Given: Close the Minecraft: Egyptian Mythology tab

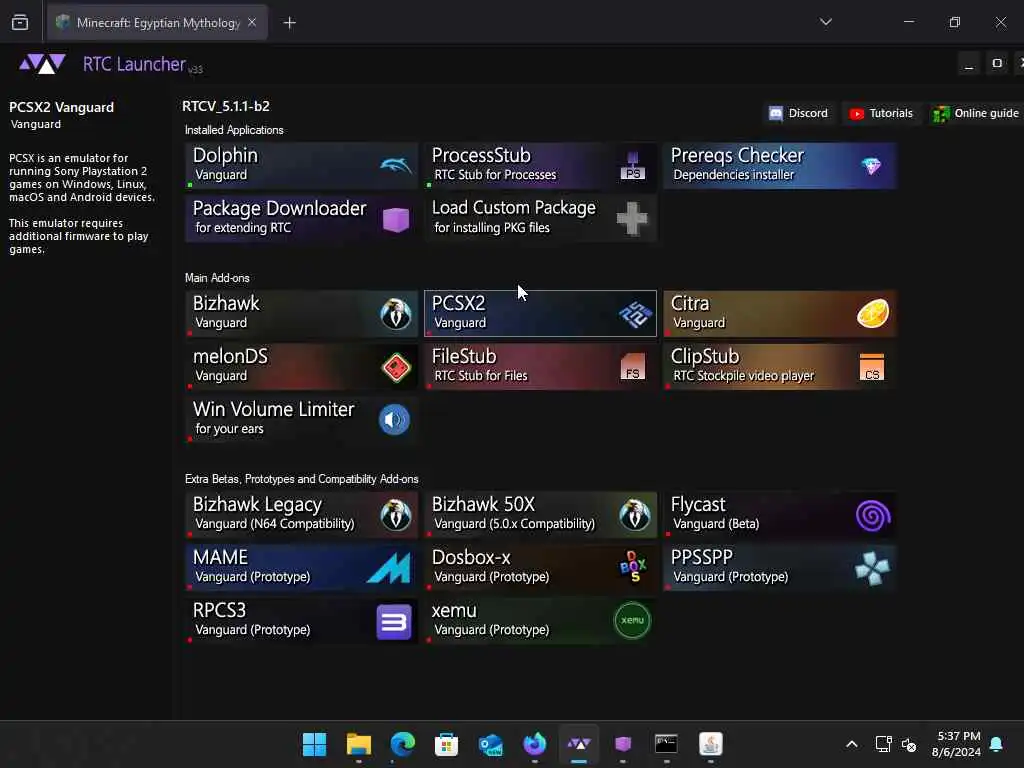Looking at the screenshot, I should pos(252,23).
